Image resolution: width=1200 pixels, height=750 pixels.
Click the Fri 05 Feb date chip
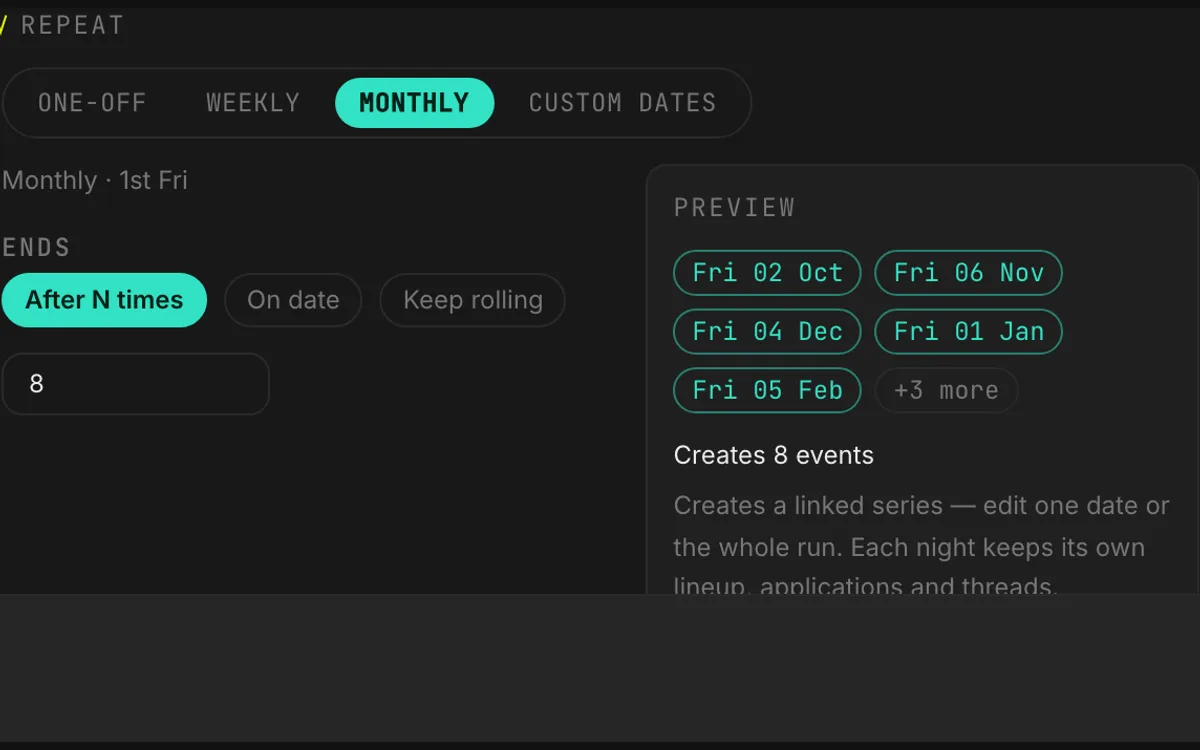pyautogui.click(x=768, y=391)
